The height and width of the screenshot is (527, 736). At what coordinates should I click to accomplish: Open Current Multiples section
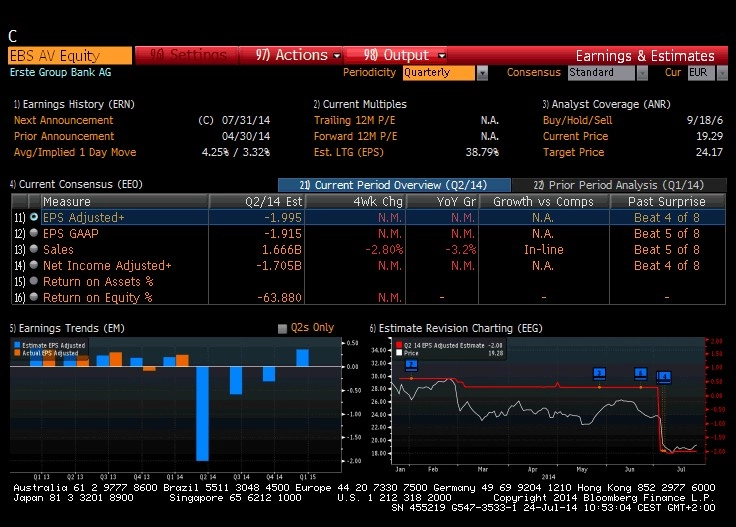click(360, 104)
